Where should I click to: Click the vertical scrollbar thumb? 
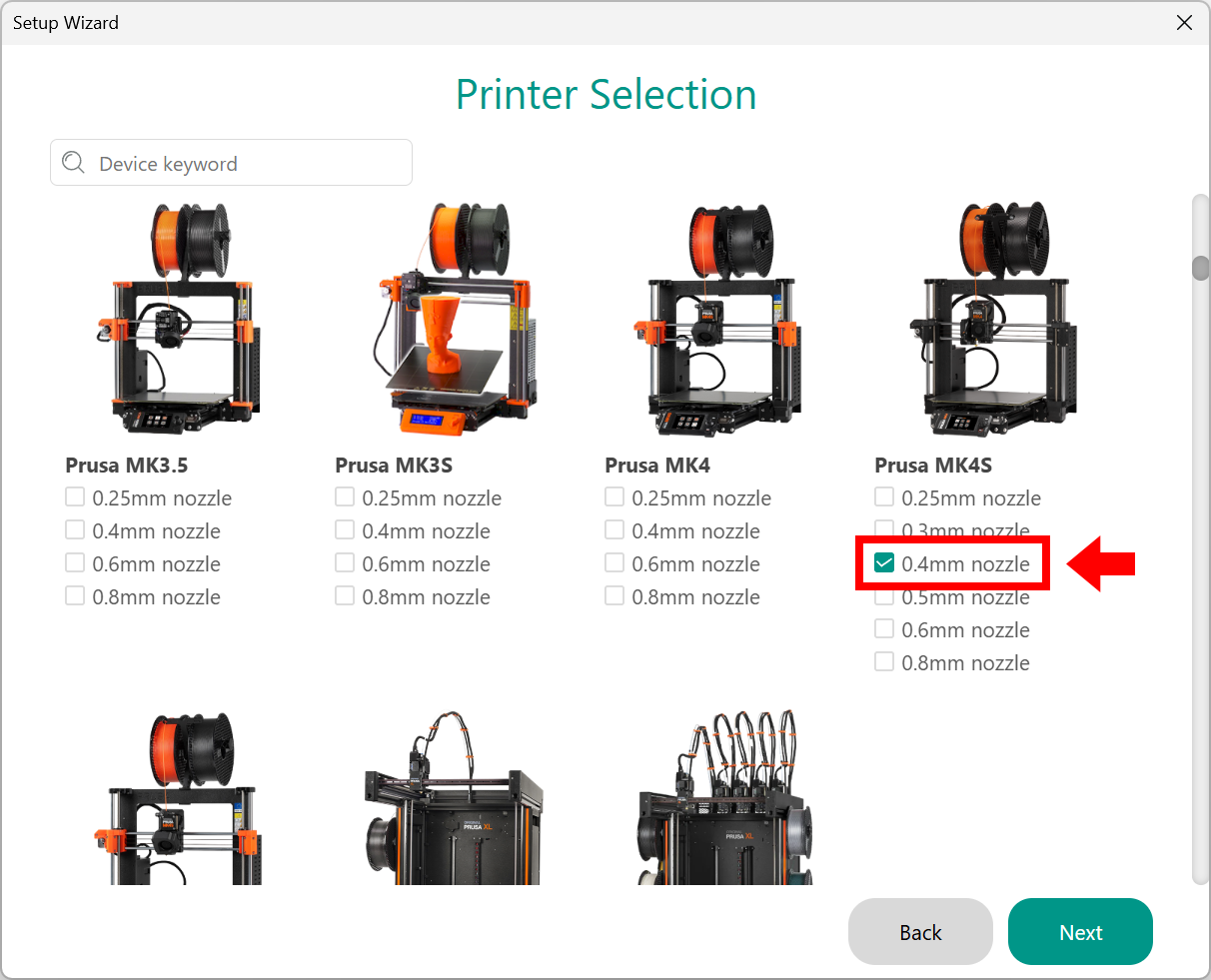pos(1200,268)
